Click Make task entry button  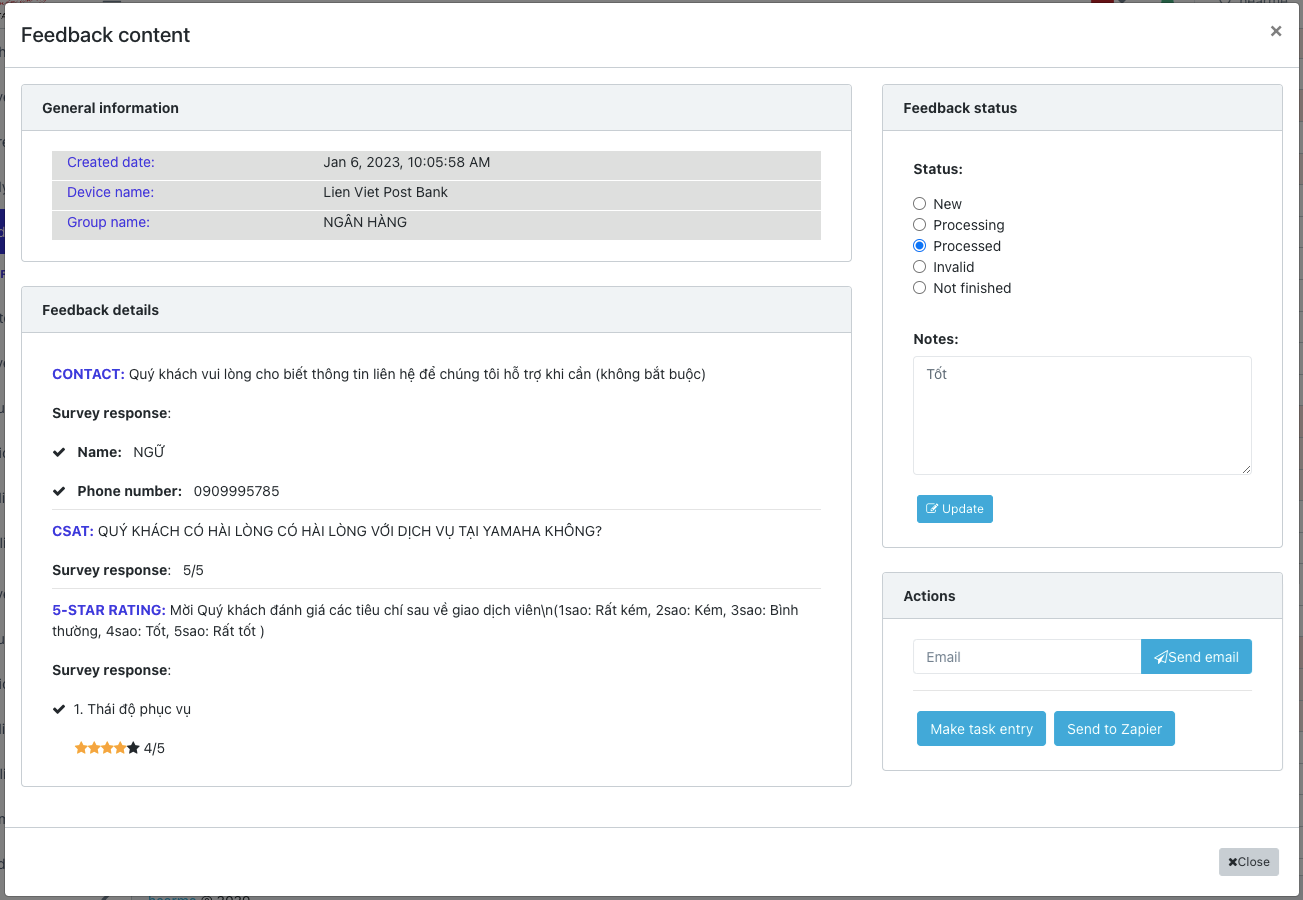[981, 729]
